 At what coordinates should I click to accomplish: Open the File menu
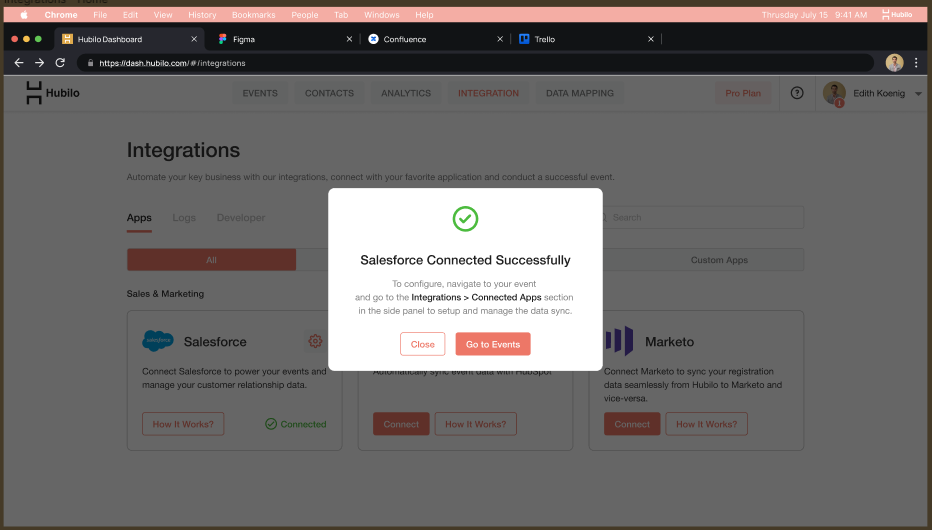100,15
